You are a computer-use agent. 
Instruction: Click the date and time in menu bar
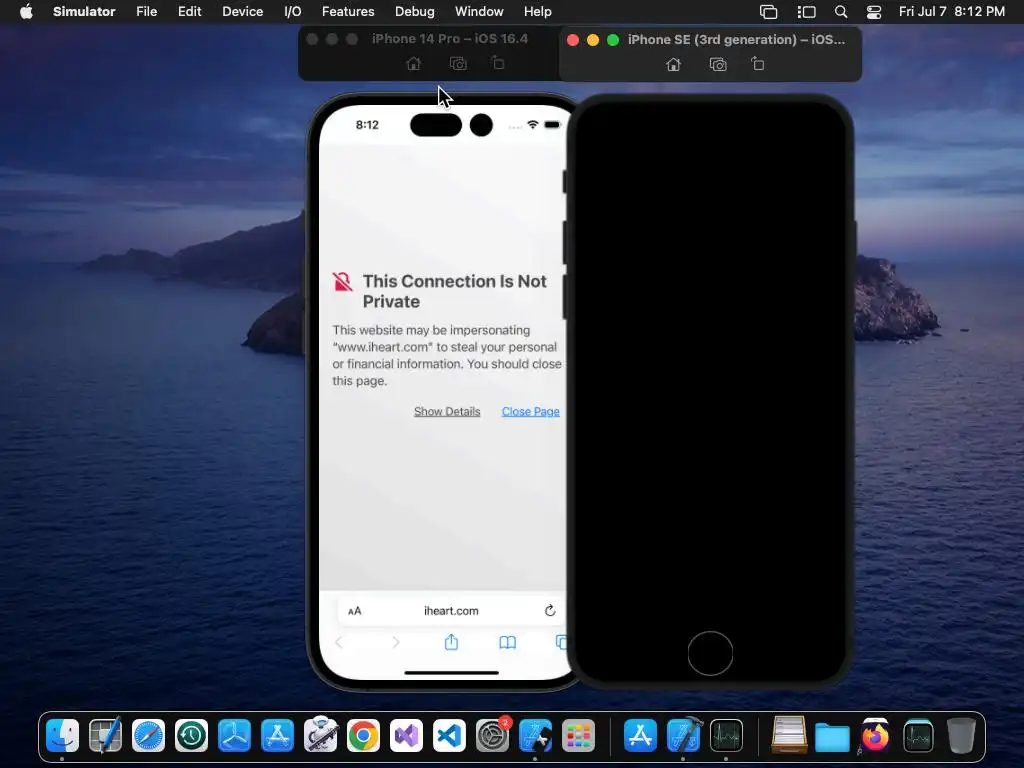point(952,12)
